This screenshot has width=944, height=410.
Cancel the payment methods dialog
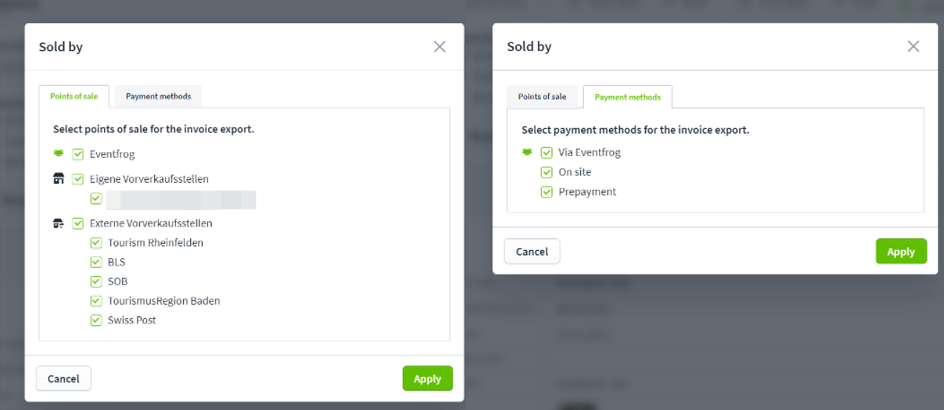point(532,251)
